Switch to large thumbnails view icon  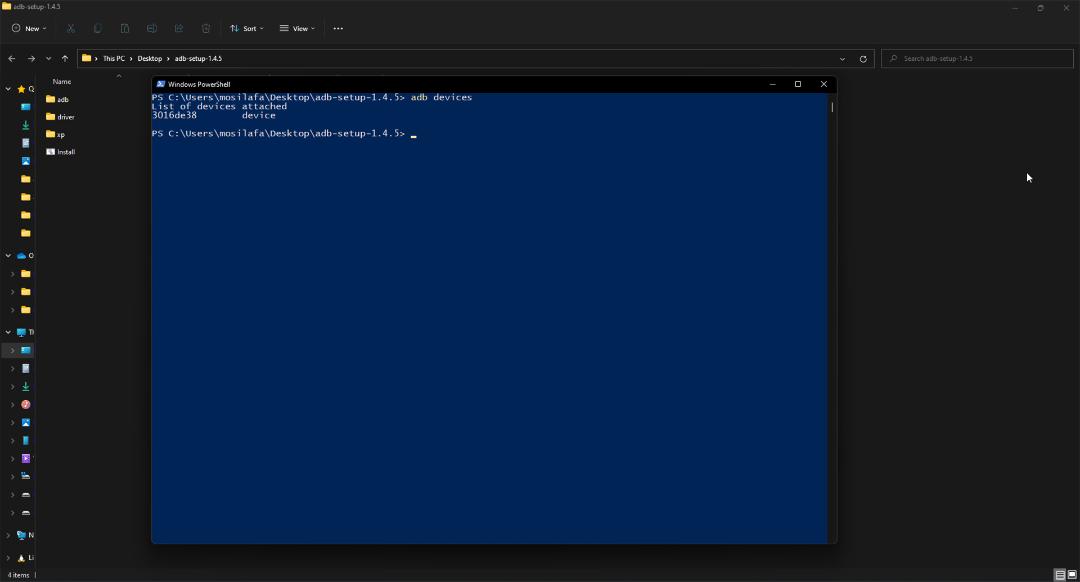tap(1072, 574)
